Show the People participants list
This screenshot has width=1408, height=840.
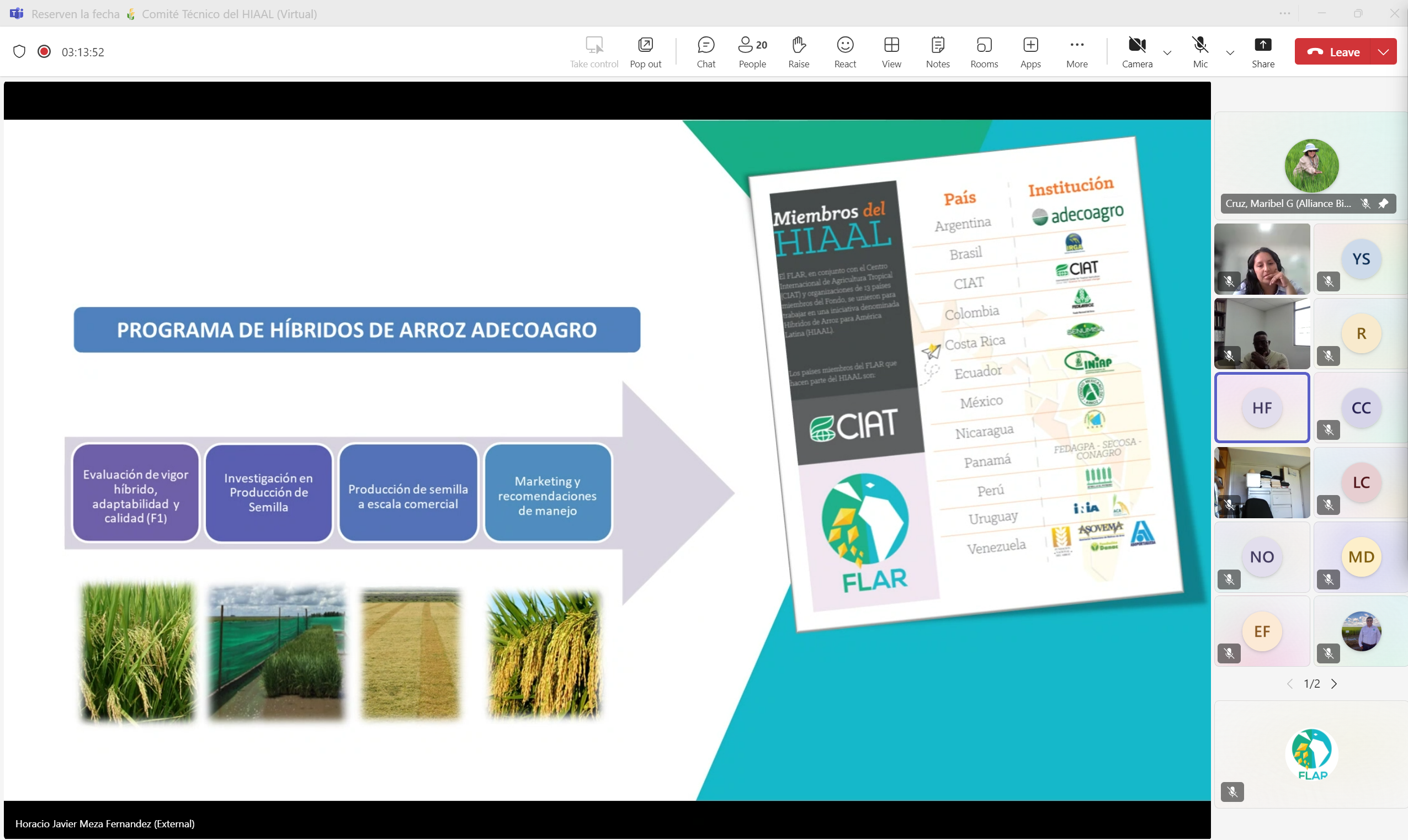pos(752,52)
